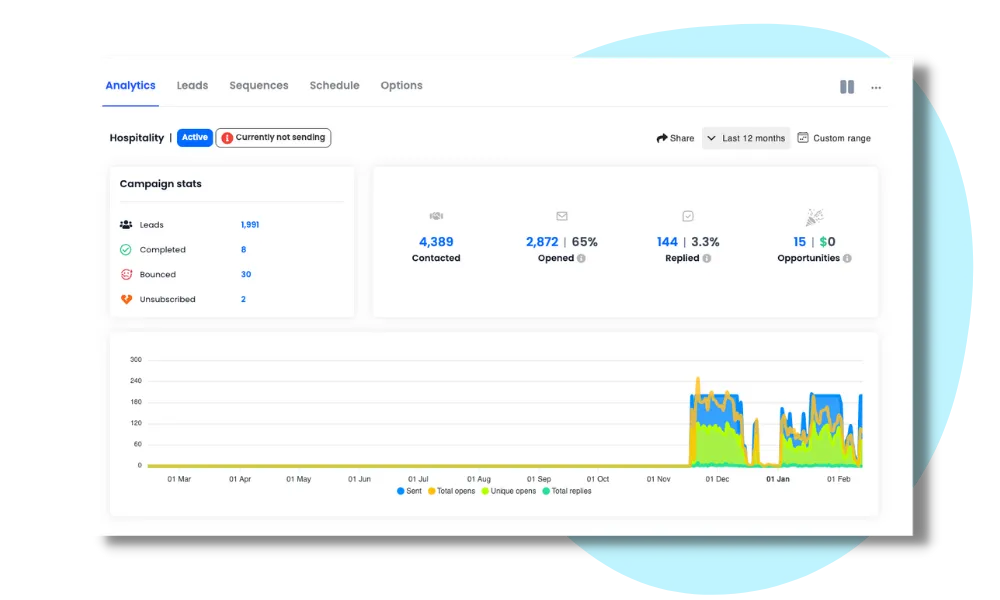
Task: Switch to the Sequences tab
Action: (258, 86)
